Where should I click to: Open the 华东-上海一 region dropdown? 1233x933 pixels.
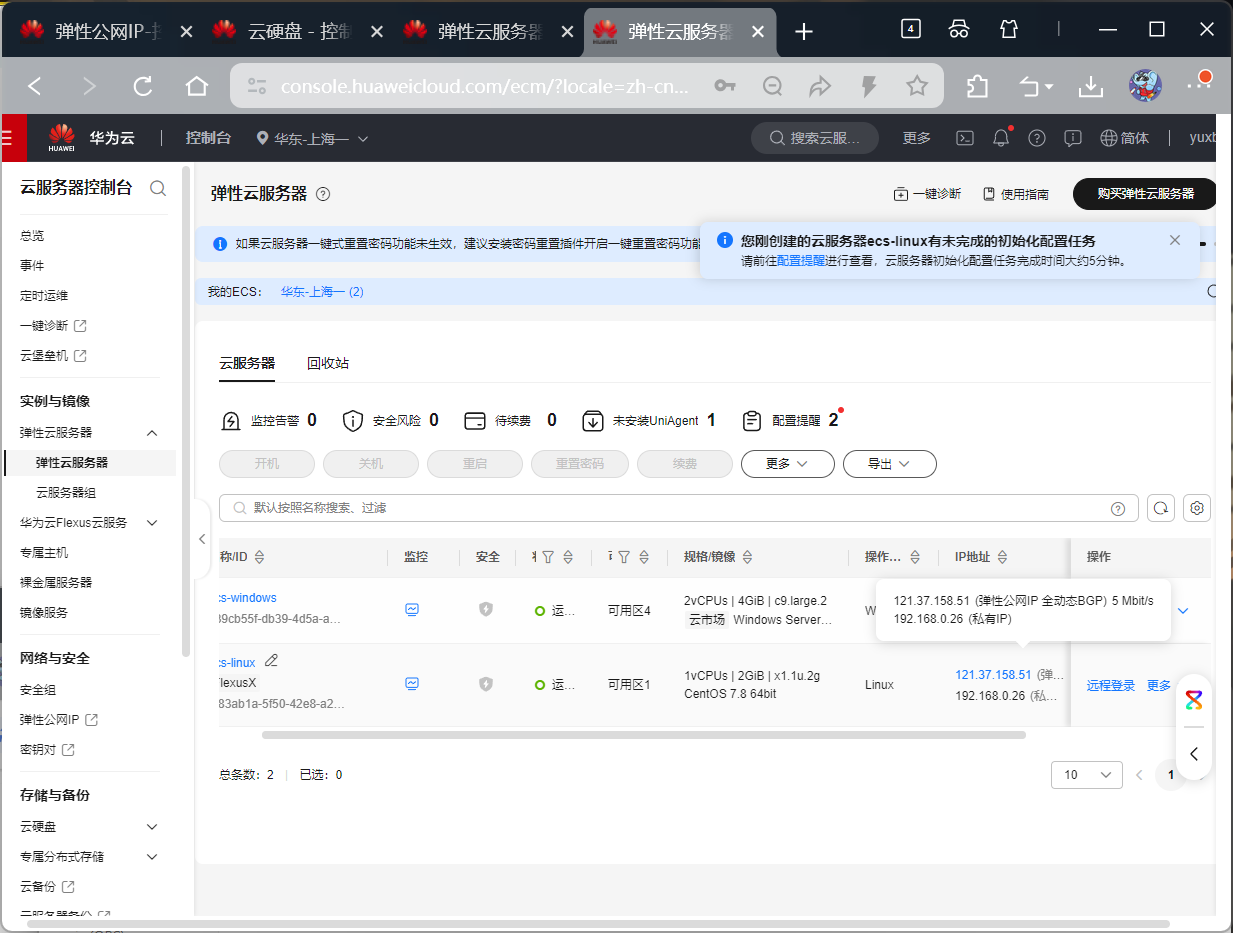[314, 138]
